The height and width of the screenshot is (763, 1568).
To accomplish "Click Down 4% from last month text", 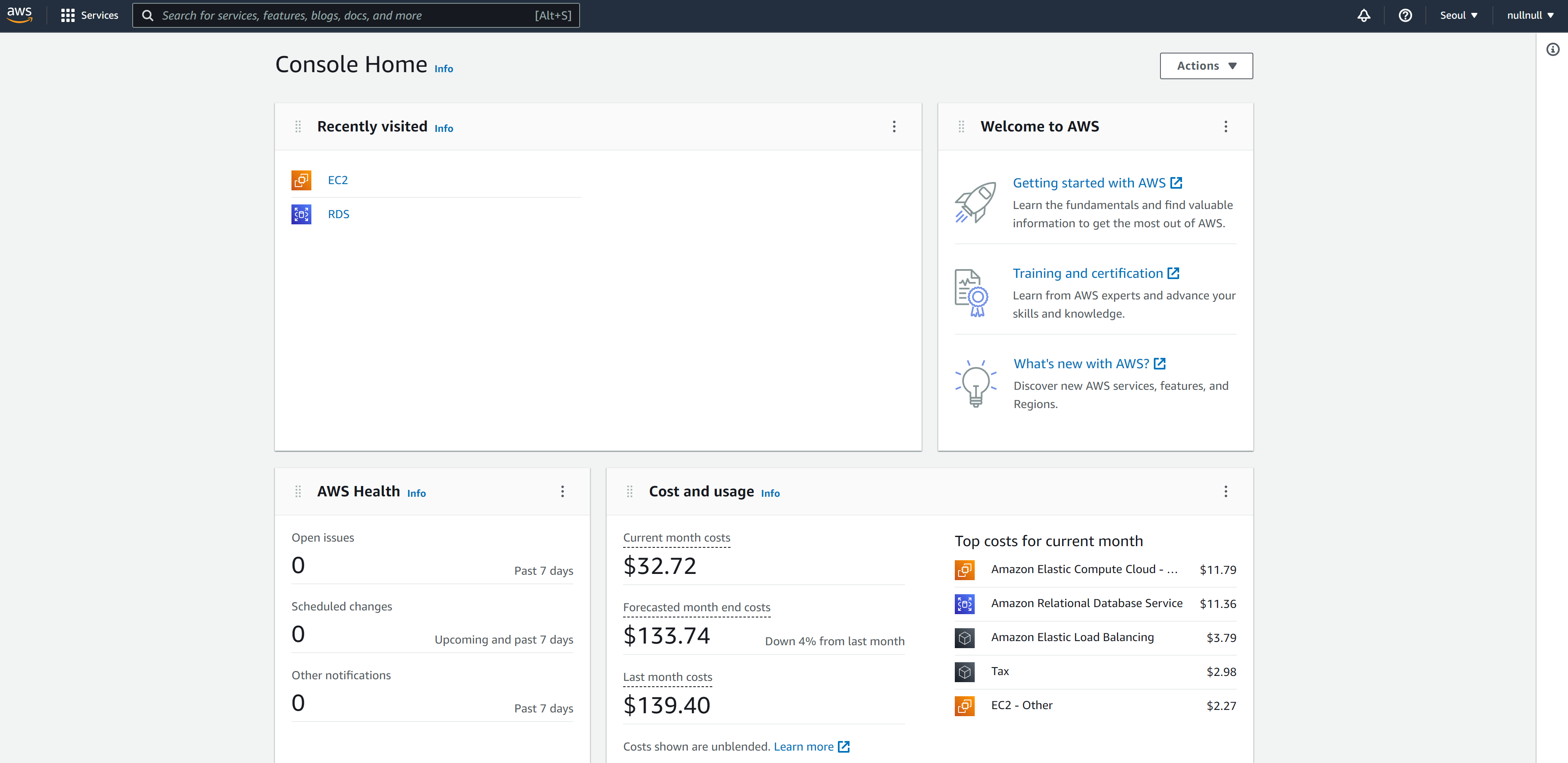I will click(835, 641).
